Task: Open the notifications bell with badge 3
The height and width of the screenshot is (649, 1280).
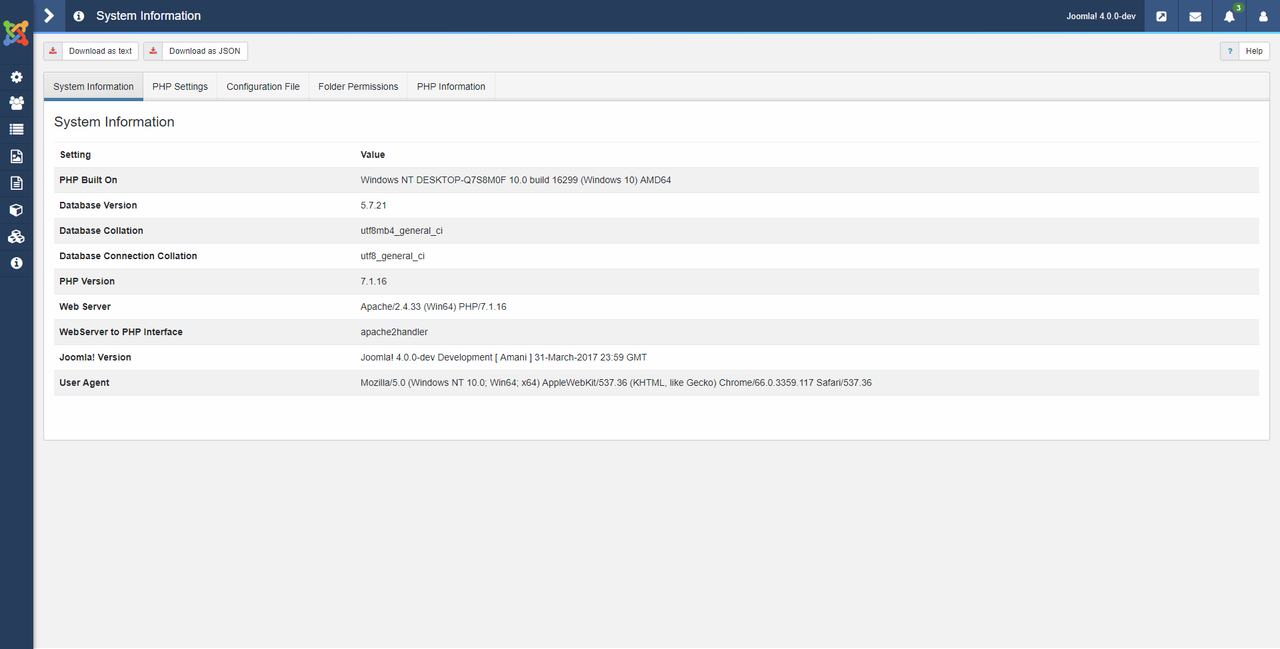Action: point(1230,16)
